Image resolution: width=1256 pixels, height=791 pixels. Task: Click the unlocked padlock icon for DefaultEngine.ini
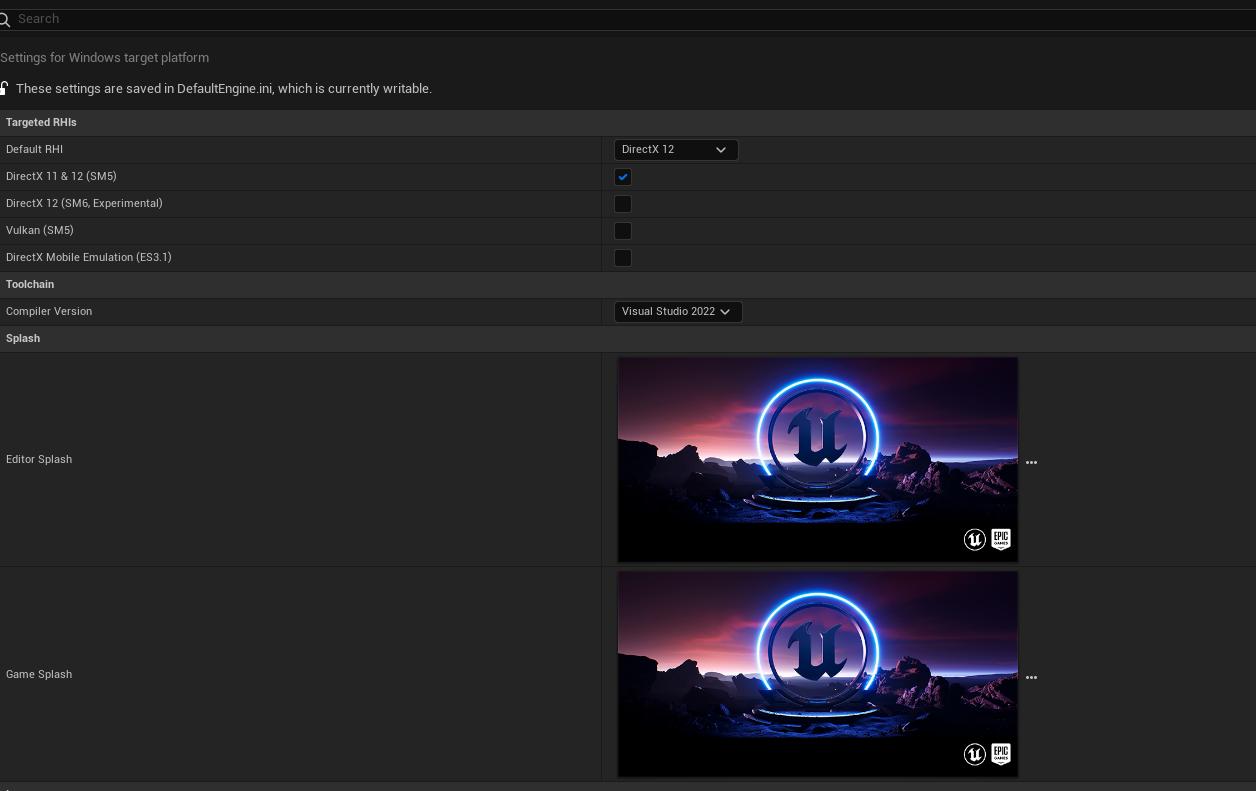click(4, 88)
